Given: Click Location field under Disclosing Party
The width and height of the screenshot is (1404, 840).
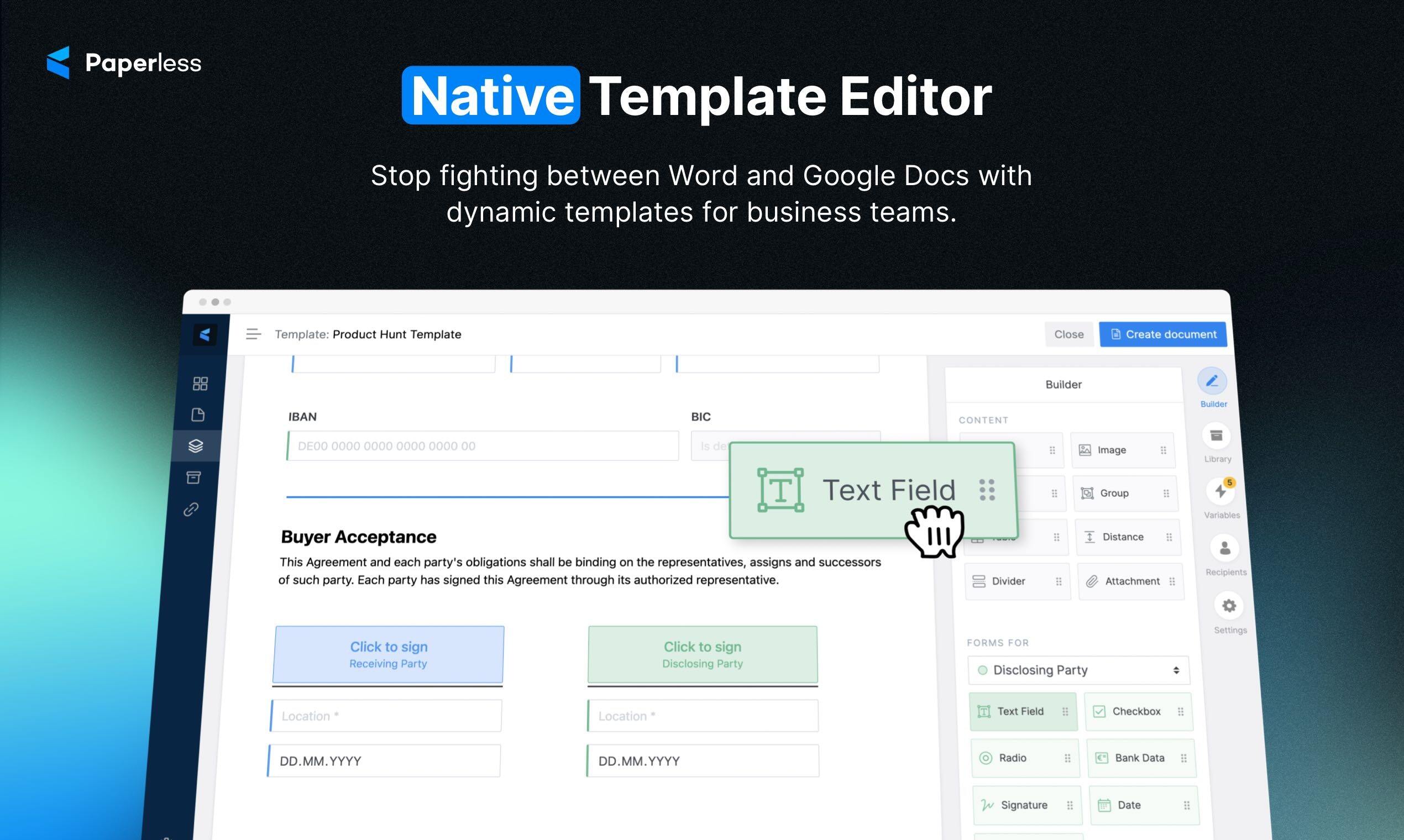Looking at the screenshot, I should coord(703,716).
